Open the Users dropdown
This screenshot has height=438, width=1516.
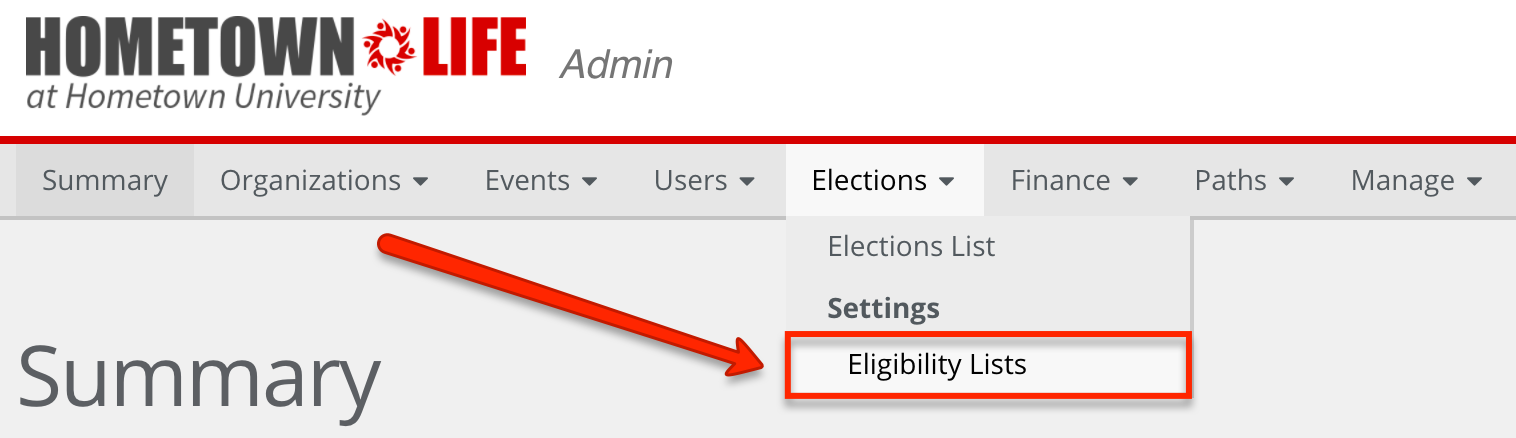[x=704, y=181]
